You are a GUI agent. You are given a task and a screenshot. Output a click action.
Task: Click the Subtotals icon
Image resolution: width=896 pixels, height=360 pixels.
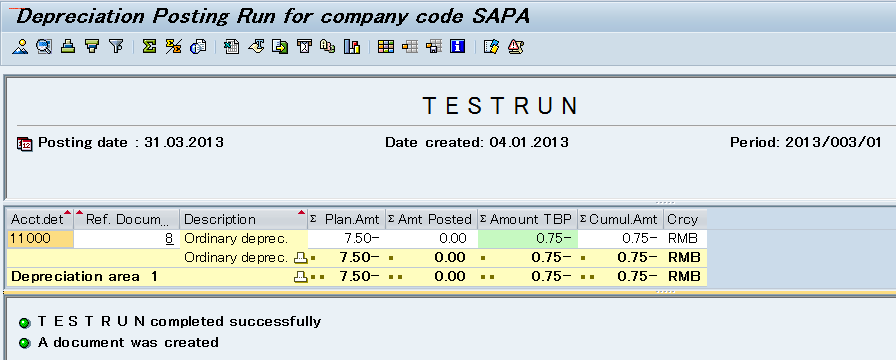click(x=173, y=47)
